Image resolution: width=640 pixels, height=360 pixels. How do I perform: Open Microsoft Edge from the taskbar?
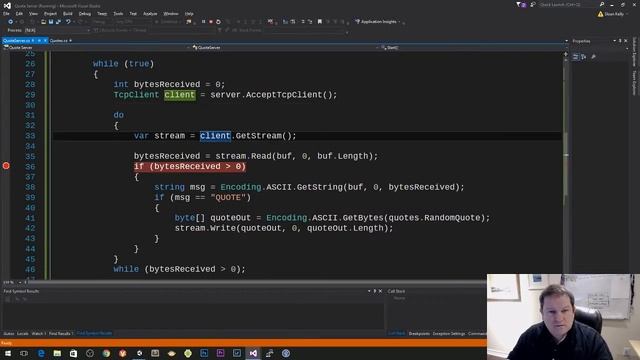tap(41, 353)
